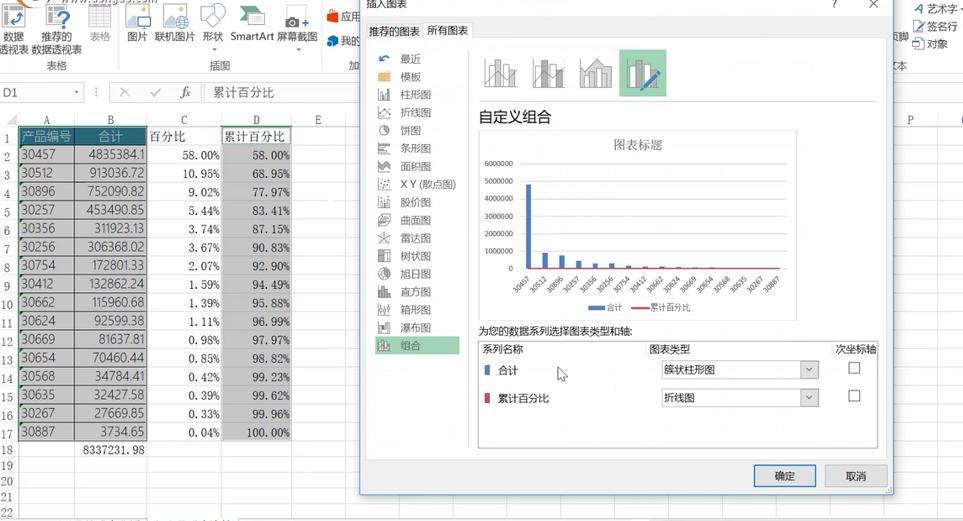Click the formula bar showing 累计百分比
The height and width of the screenshot is (521, 963).
(283, 93)
